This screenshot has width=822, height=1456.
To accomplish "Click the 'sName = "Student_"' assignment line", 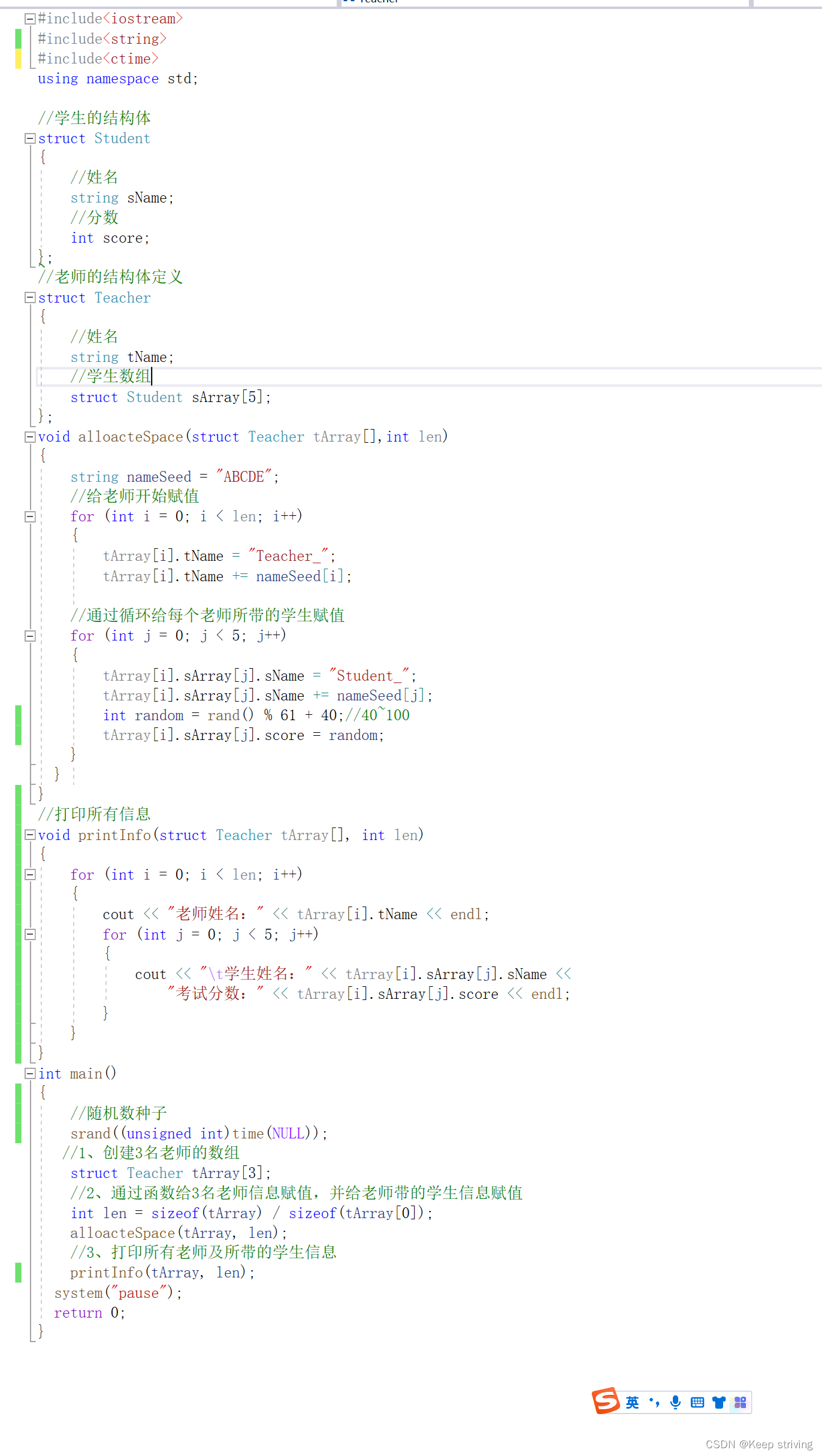I will point(259,676).
